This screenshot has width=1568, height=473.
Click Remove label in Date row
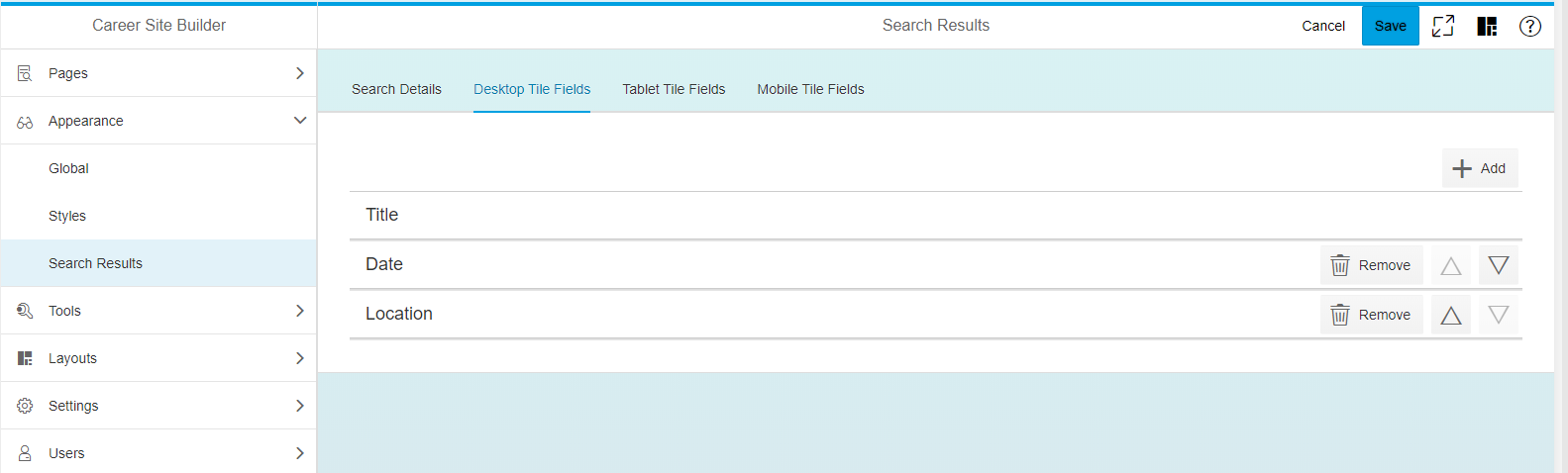pyautogui.click(x=1385, y=265)
